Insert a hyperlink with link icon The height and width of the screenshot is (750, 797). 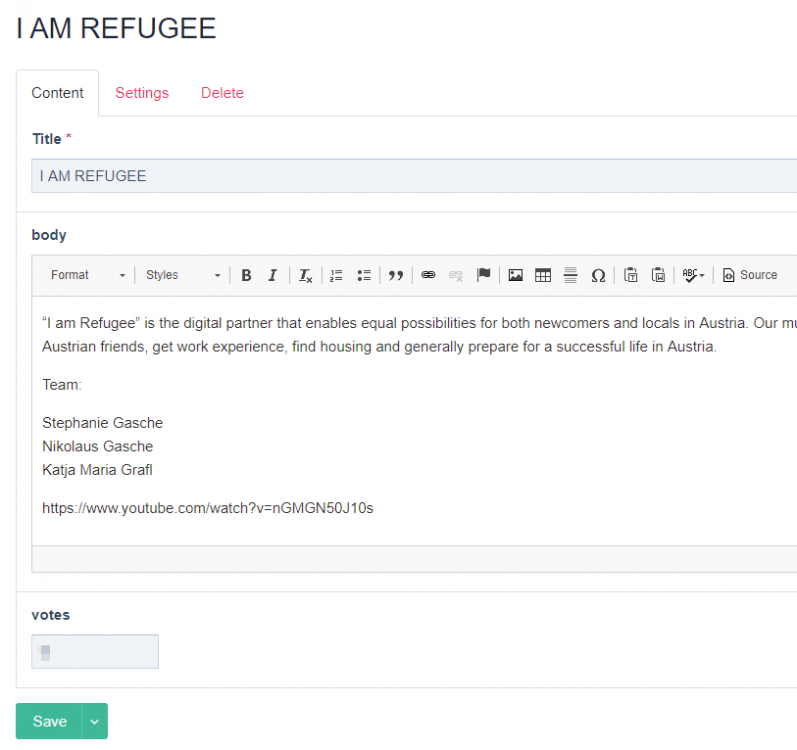click(428, 275)
